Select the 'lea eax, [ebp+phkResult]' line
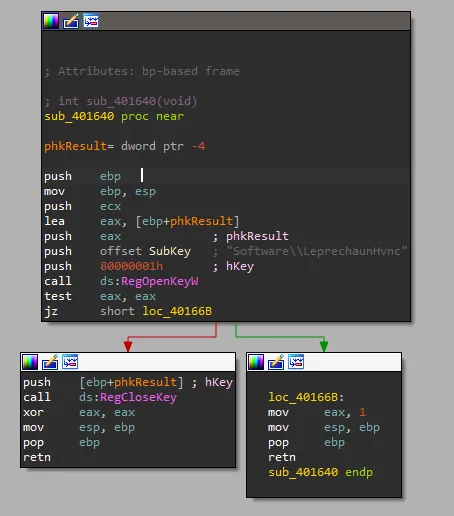The width and height of the screenshot is (454, 516). pyautogui.click(x=142, y=221)
